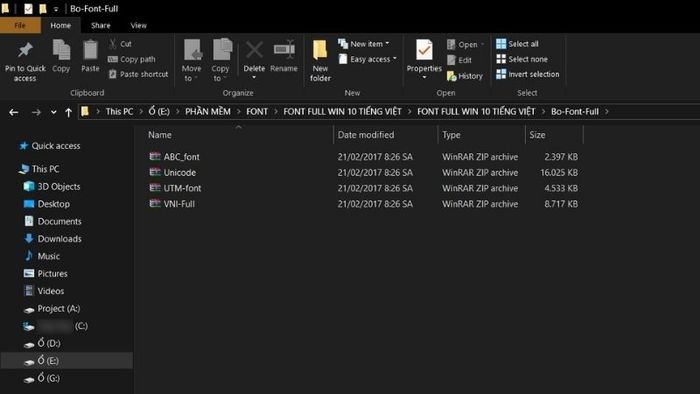700x394 pixels.
Task: Click the Edit button in ribbon
Action: tap(459, 60)
